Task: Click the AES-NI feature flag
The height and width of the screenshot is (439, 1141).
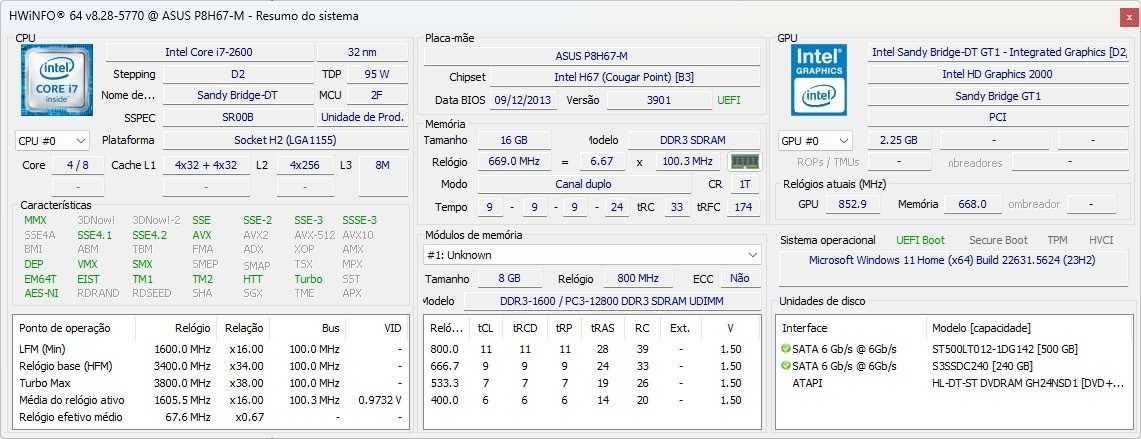Action: 41,293
